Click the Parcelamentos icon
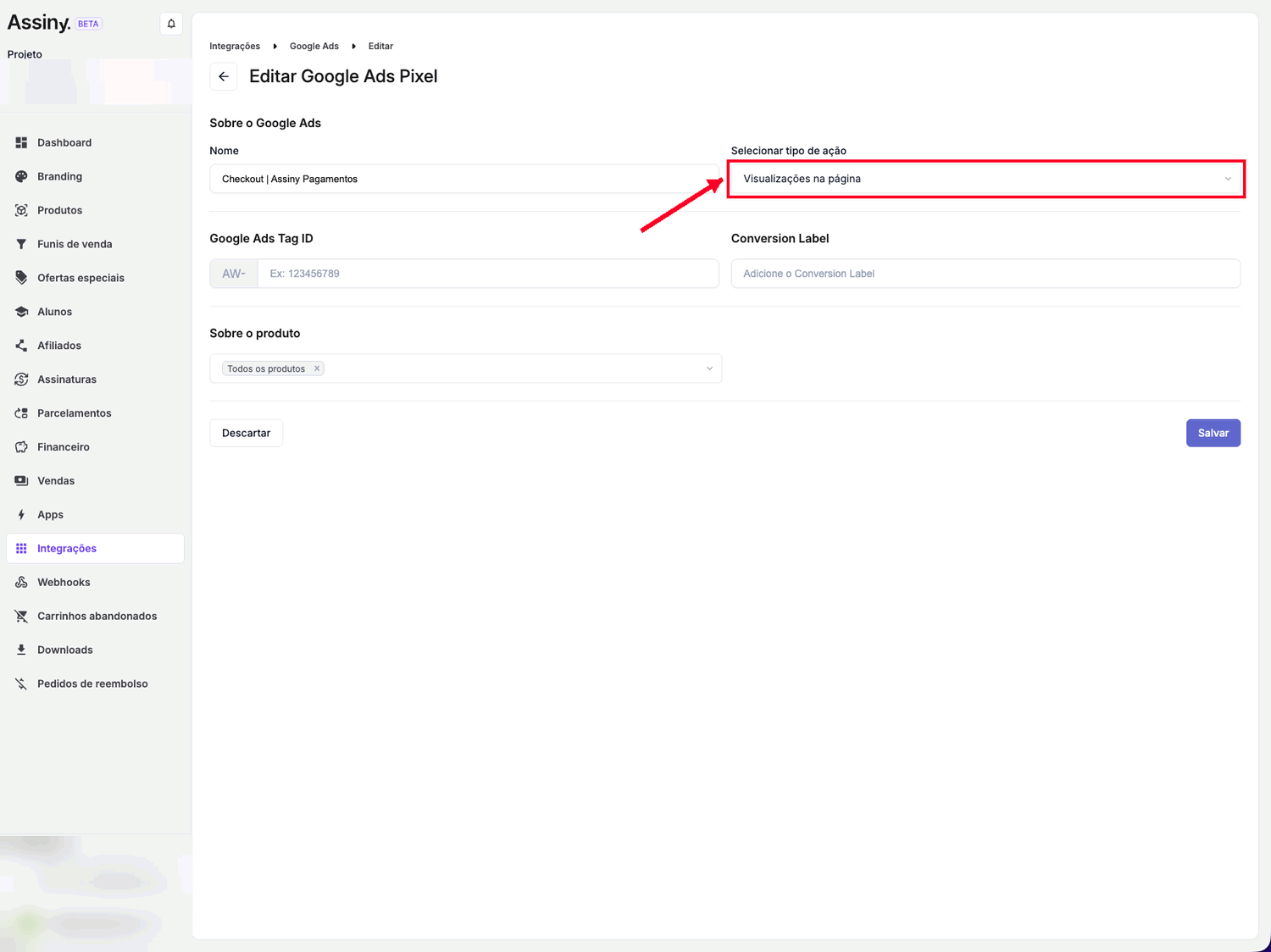This screenshot has height=952, width=1271. pos(21,413)
